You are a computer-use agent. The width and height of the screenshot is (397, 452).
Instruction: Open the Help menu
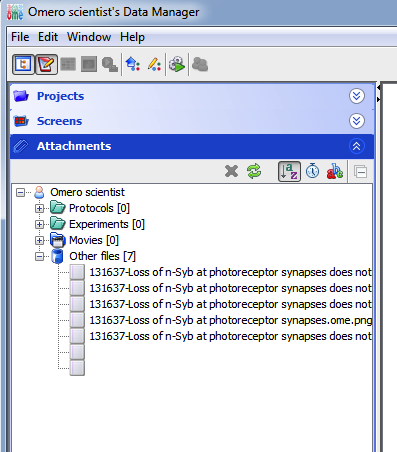[x=132, y=37]
